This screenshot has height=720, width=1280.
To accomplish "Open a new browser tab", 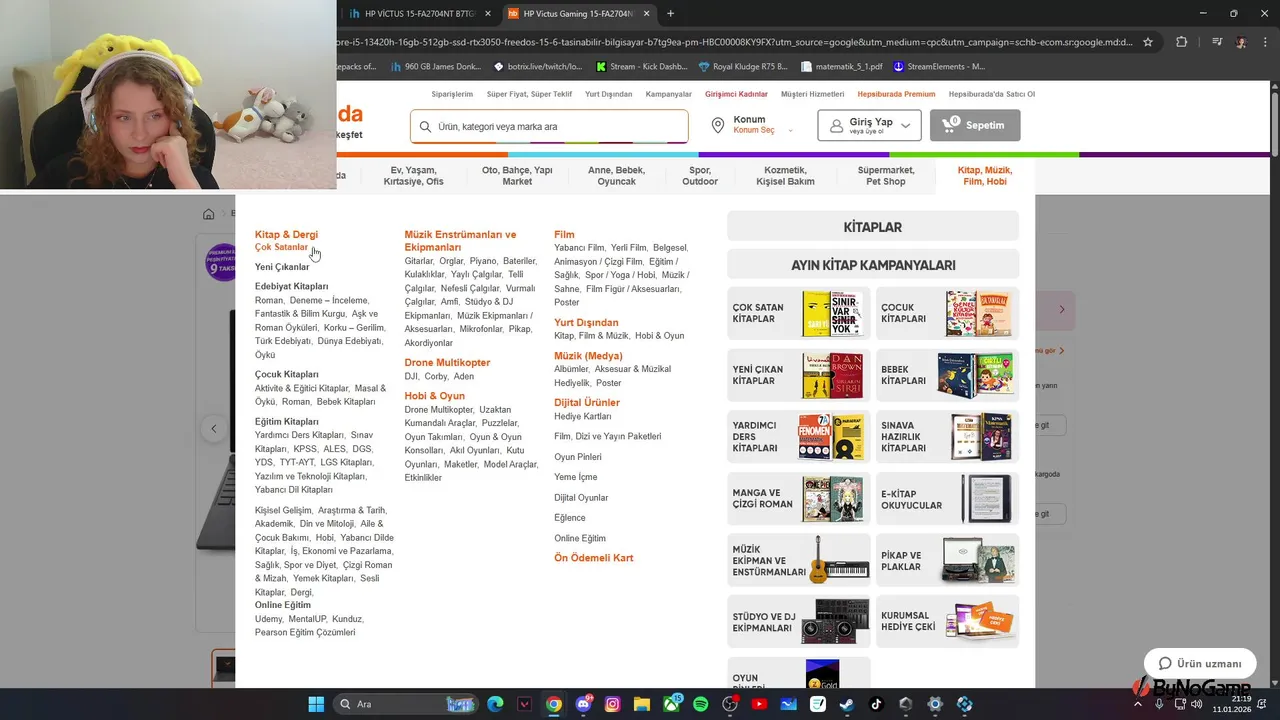I will pos(670,13).
